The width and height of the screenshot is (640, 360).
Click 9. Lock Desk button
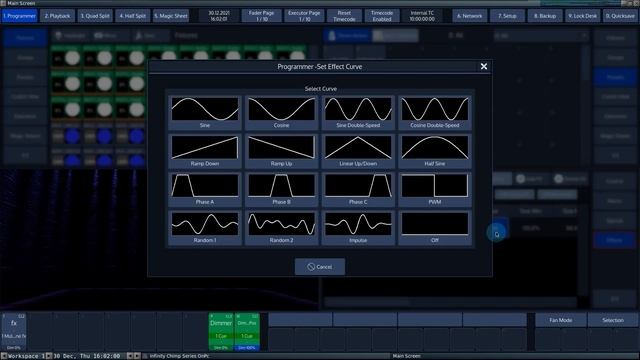coord(582,16)
